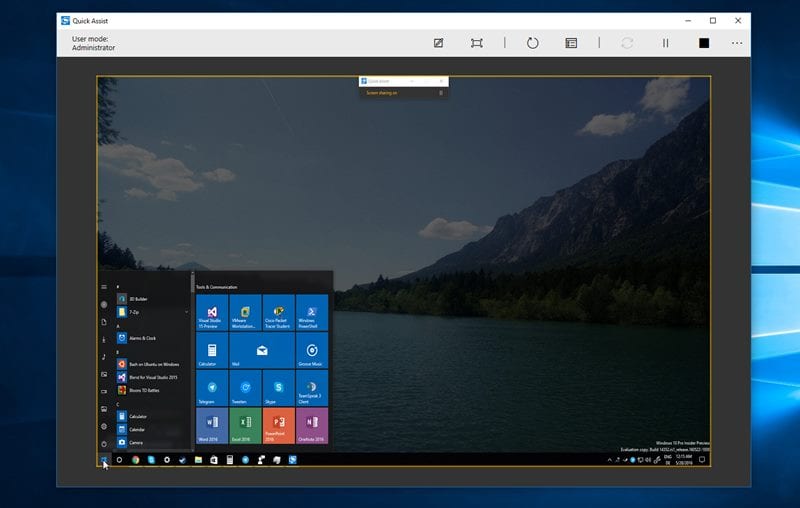Open the Documents icon in Start rail
800x508 pixels.
click(x=104, y=322)
